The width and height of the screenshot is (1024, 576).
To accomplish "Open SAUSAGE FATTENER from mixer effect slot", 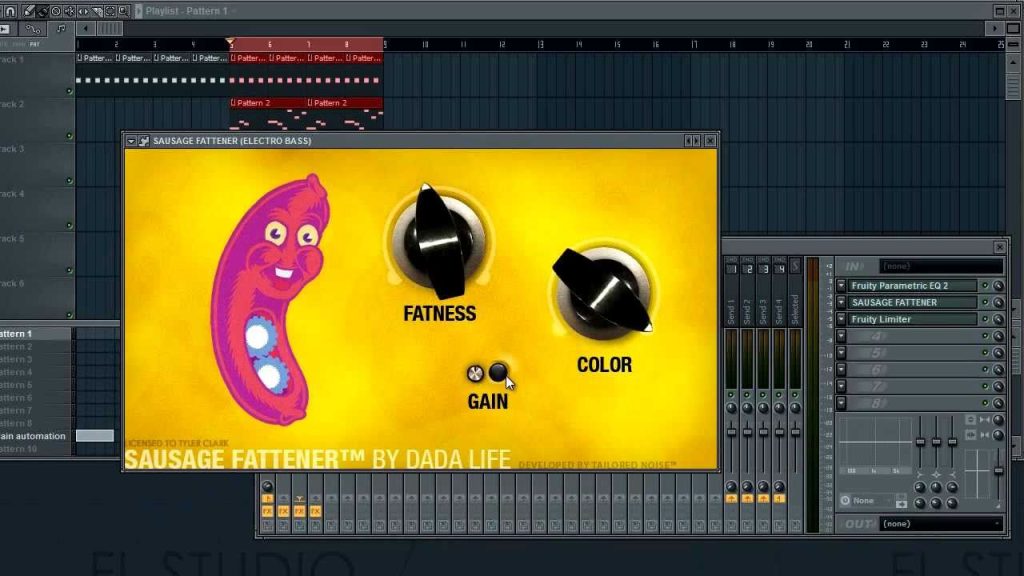I will click(912, 302).
